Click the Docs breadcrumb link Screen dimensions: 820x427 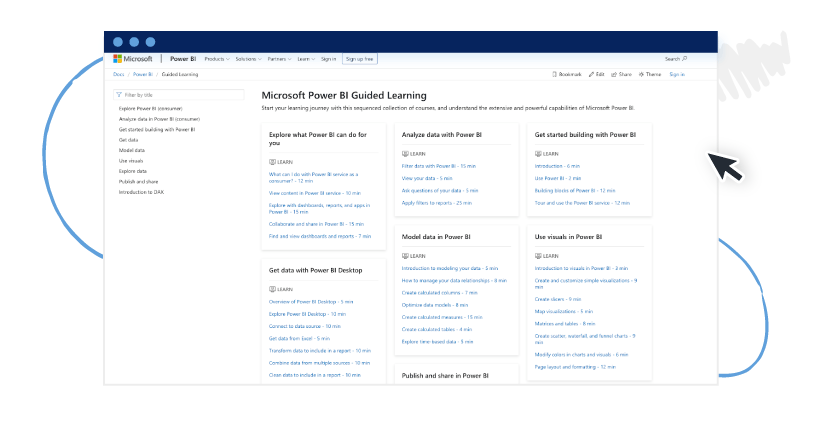coord(119,74)
